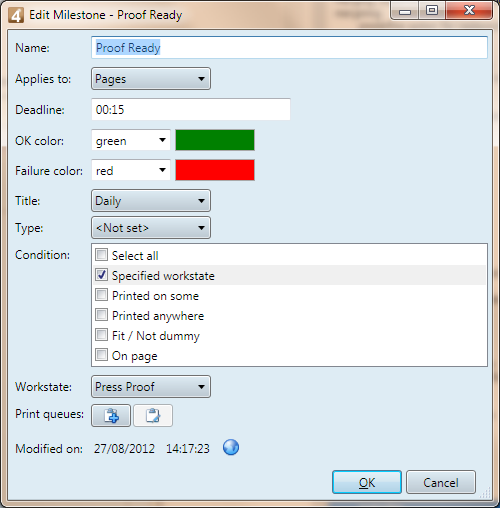Viewport: 500px width, 508px height.
Task: Open the Workstate Press Proof dropdown
Action: point(151,387)
